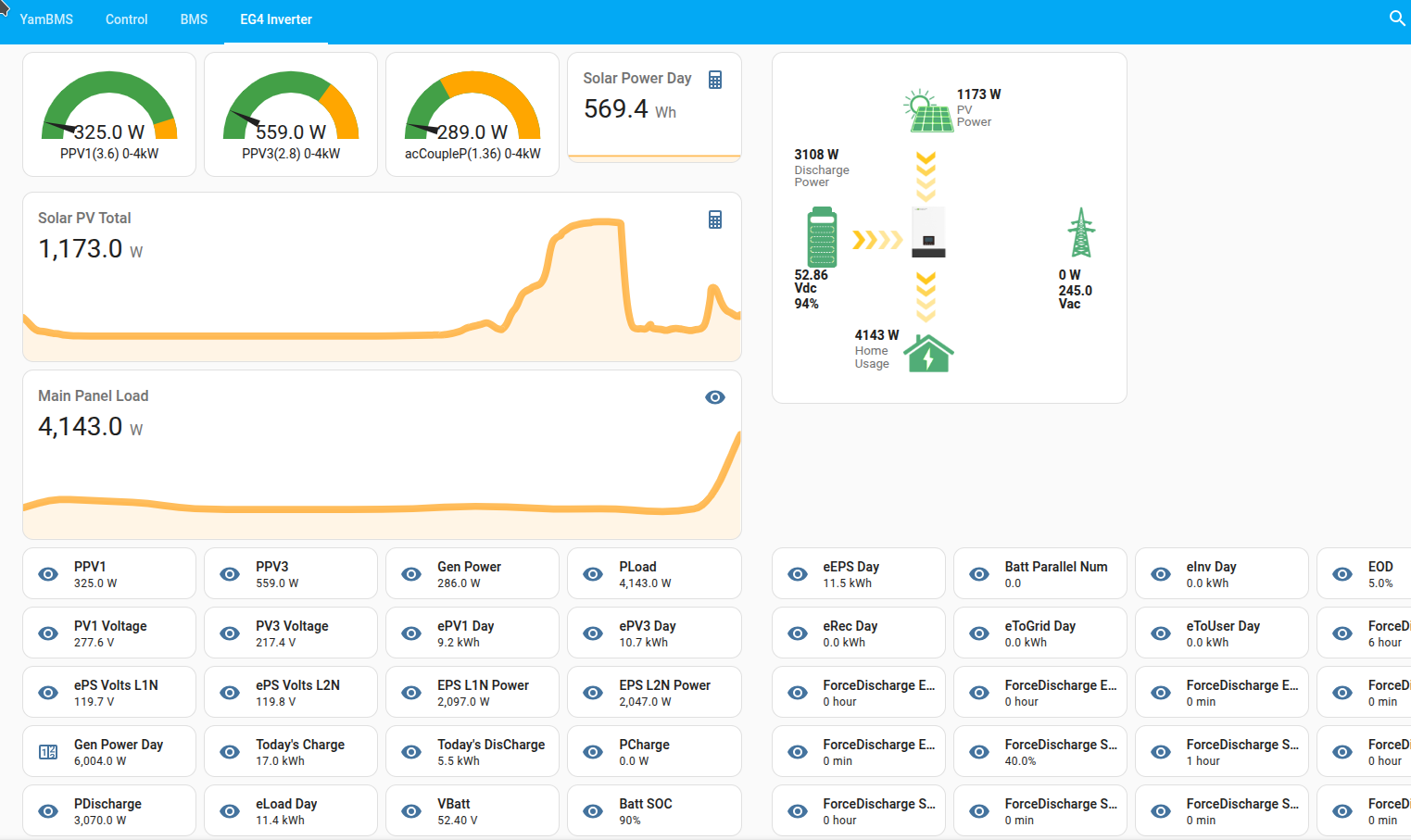Click the grid transmission tower icon
This screenshot has width=1411, height=840.
pos(1080,232)
